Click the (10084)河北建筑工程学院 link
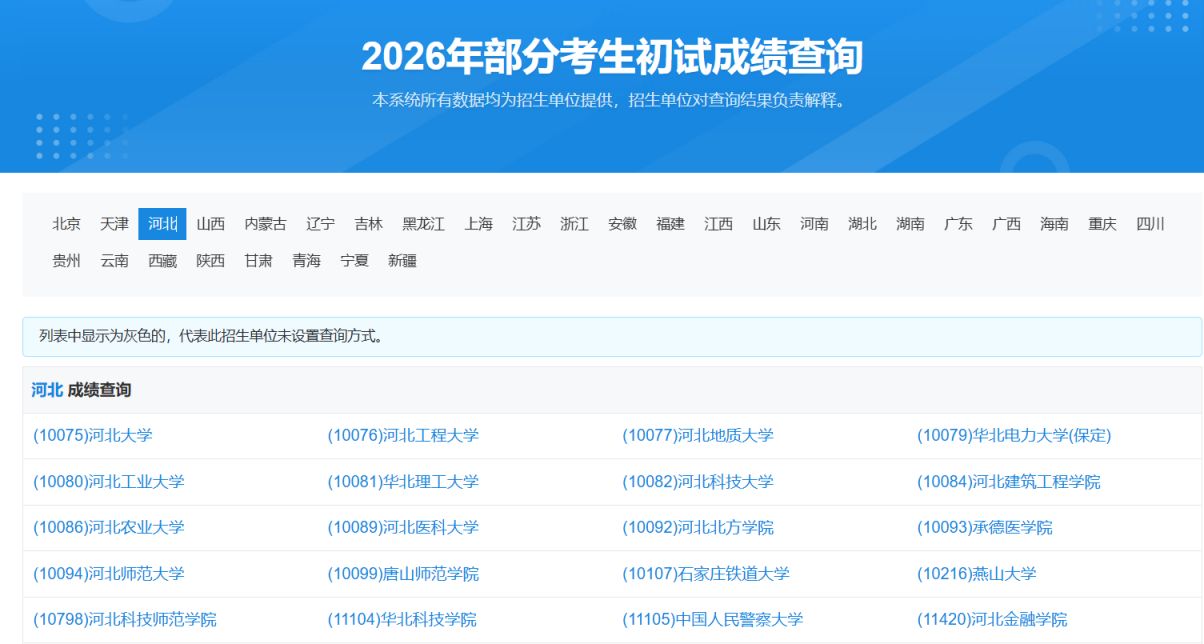The width and height of the screenshot is (1204, 644). click(x=1009, y=482)
